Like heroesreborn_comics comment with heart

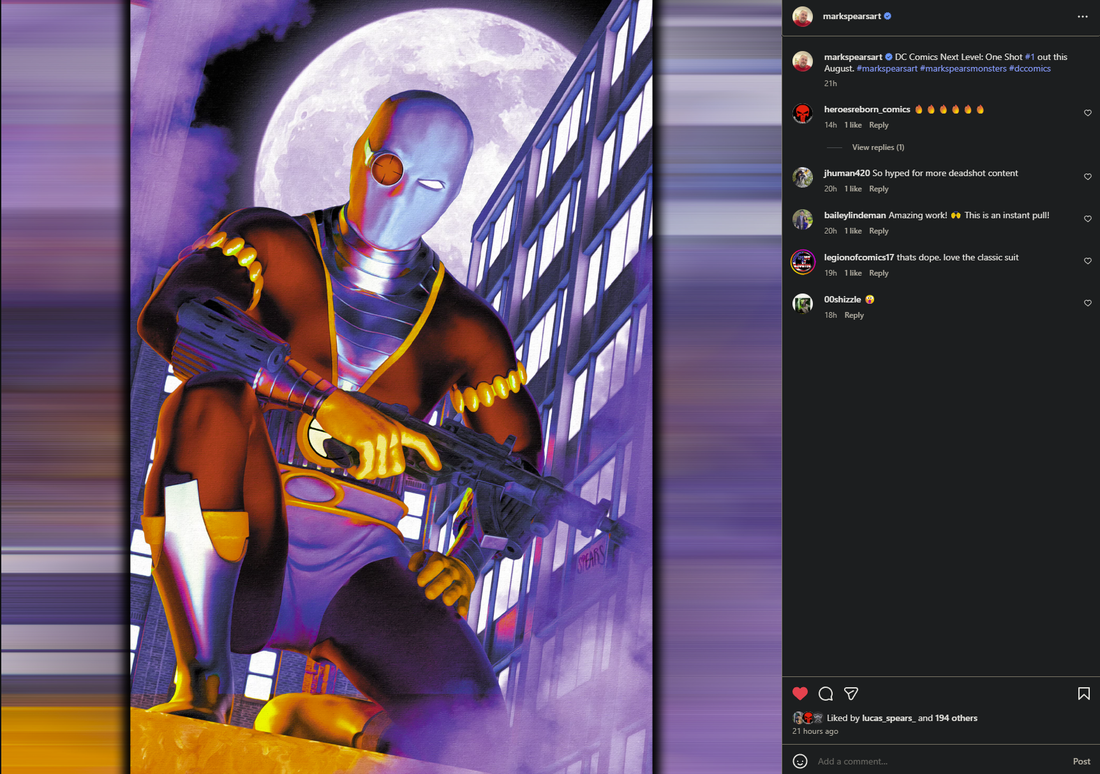(1088, 113)
